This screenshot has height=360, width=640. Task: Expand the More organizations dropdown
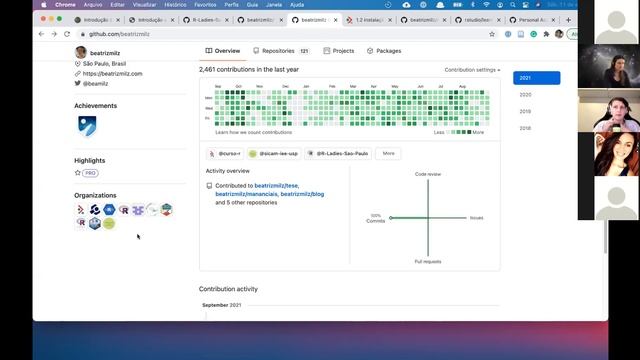388,153
